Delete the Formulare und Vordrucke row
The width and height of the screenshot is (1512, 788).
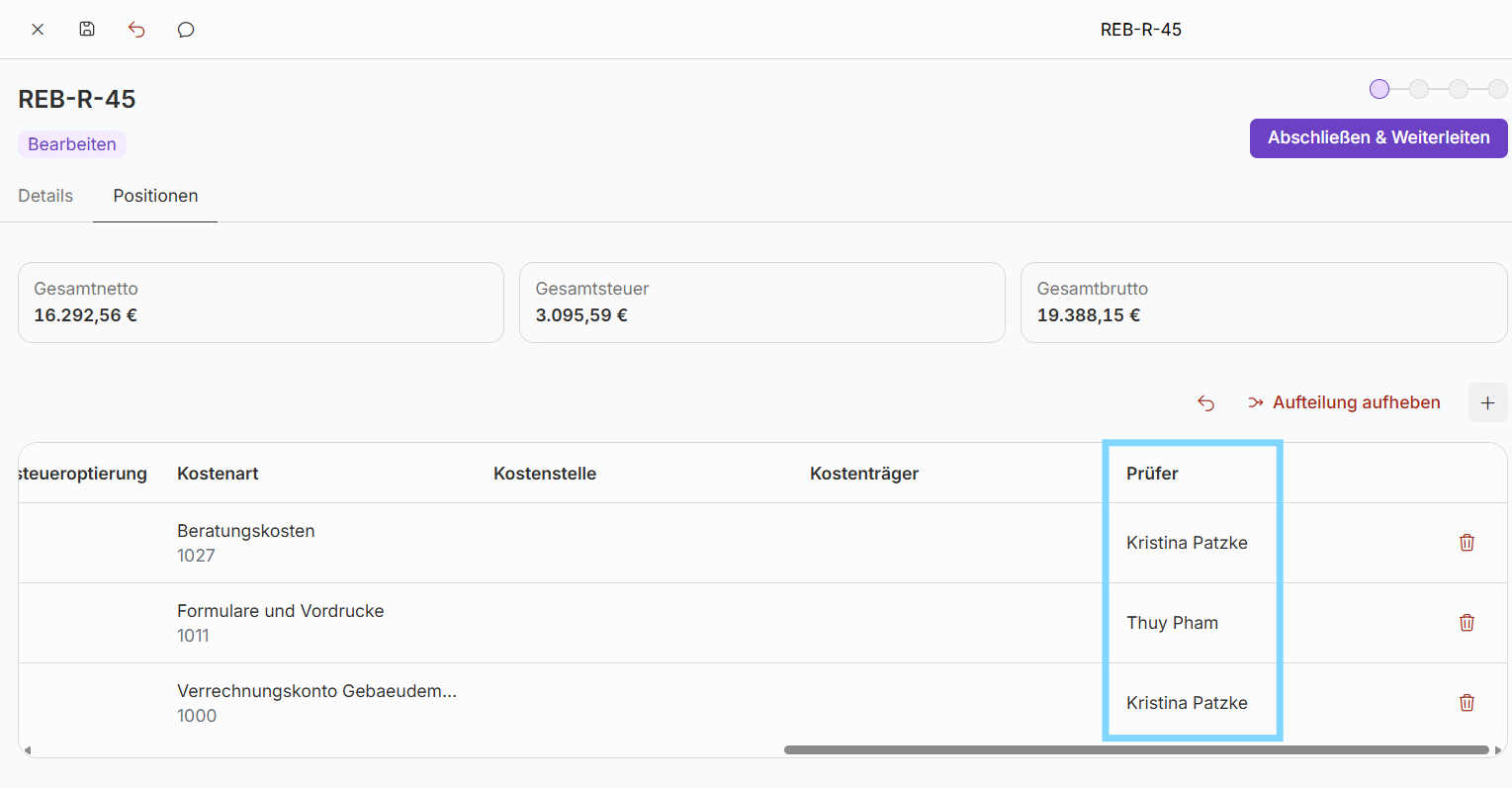pyautogui.click(x=1467, y=623)
